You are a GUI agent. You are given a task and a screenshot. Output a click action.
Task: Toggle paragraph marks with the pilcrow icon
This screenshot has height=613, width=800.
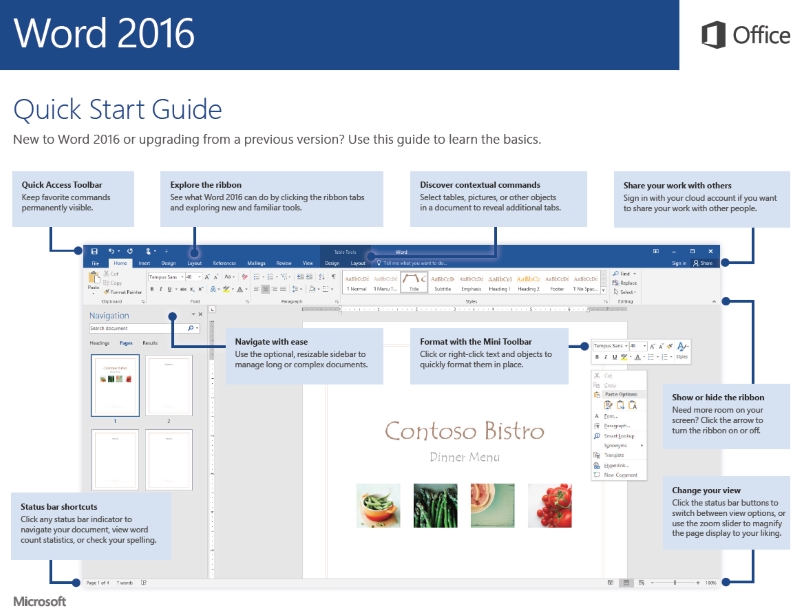332,276
